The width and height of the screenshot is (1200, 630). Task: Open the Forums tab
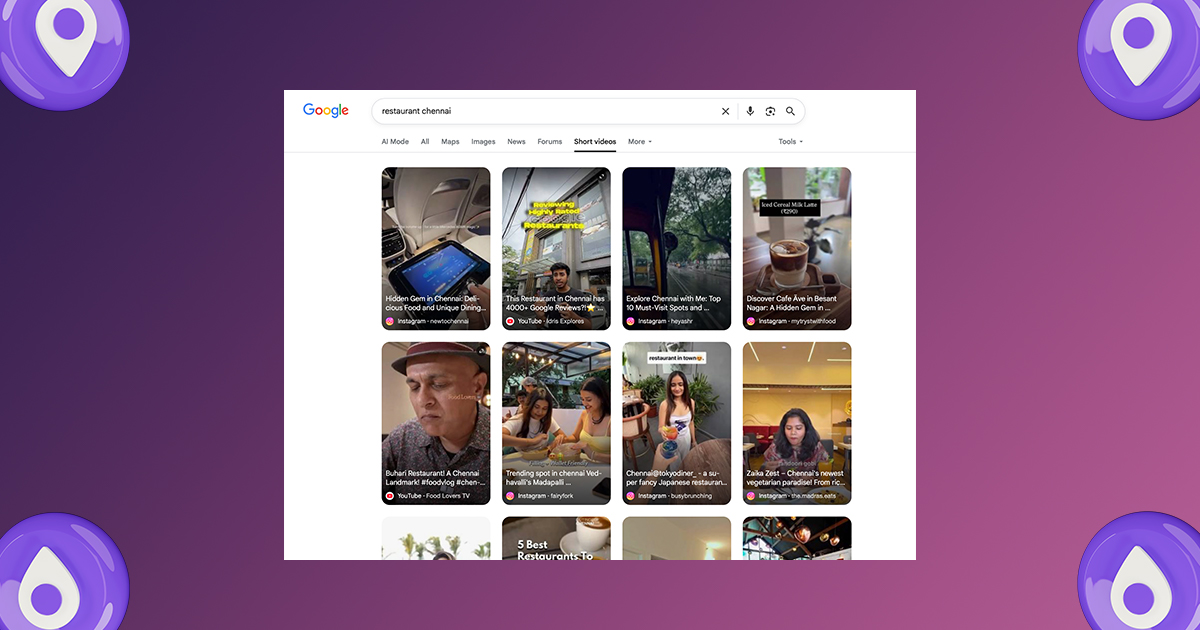click(550, 142)
